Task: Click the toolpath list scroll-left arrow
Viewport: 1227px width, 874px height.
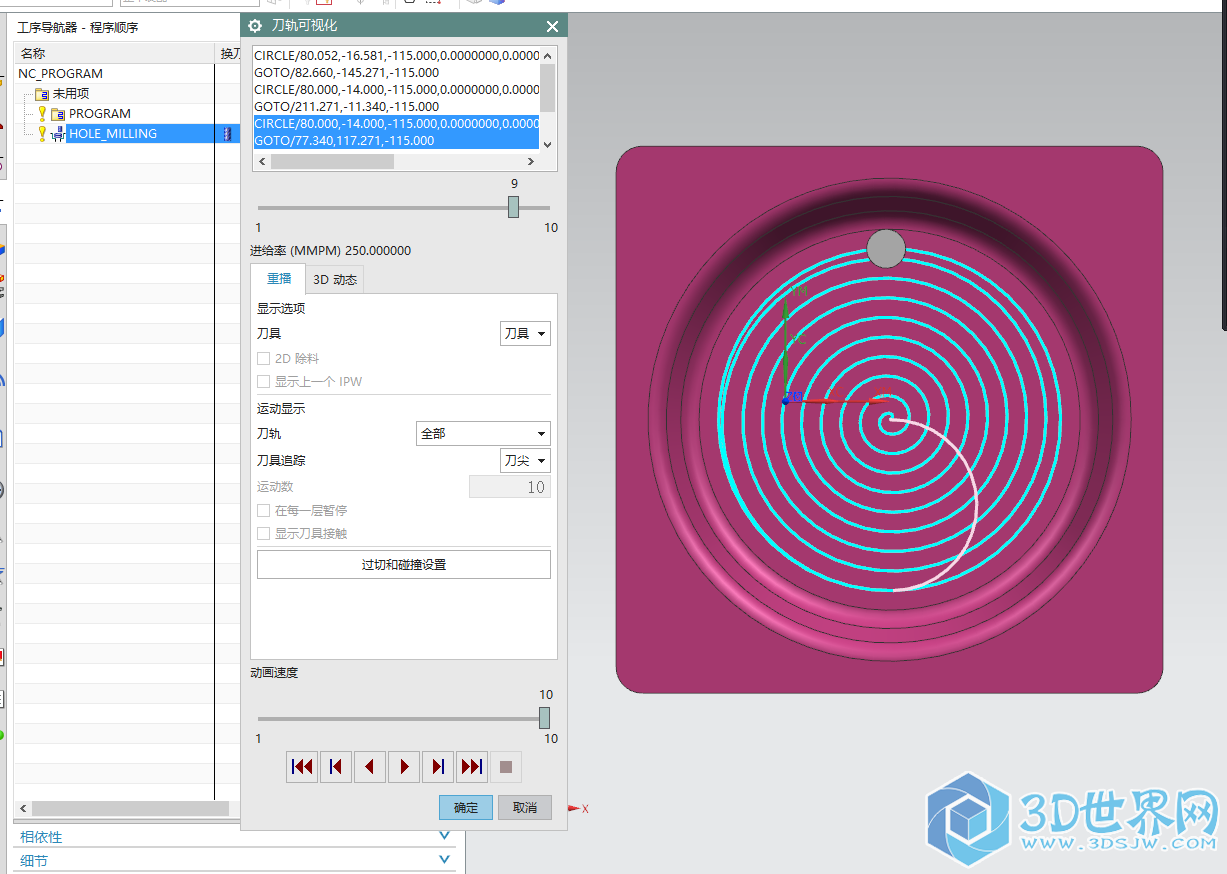Action: 261,161
